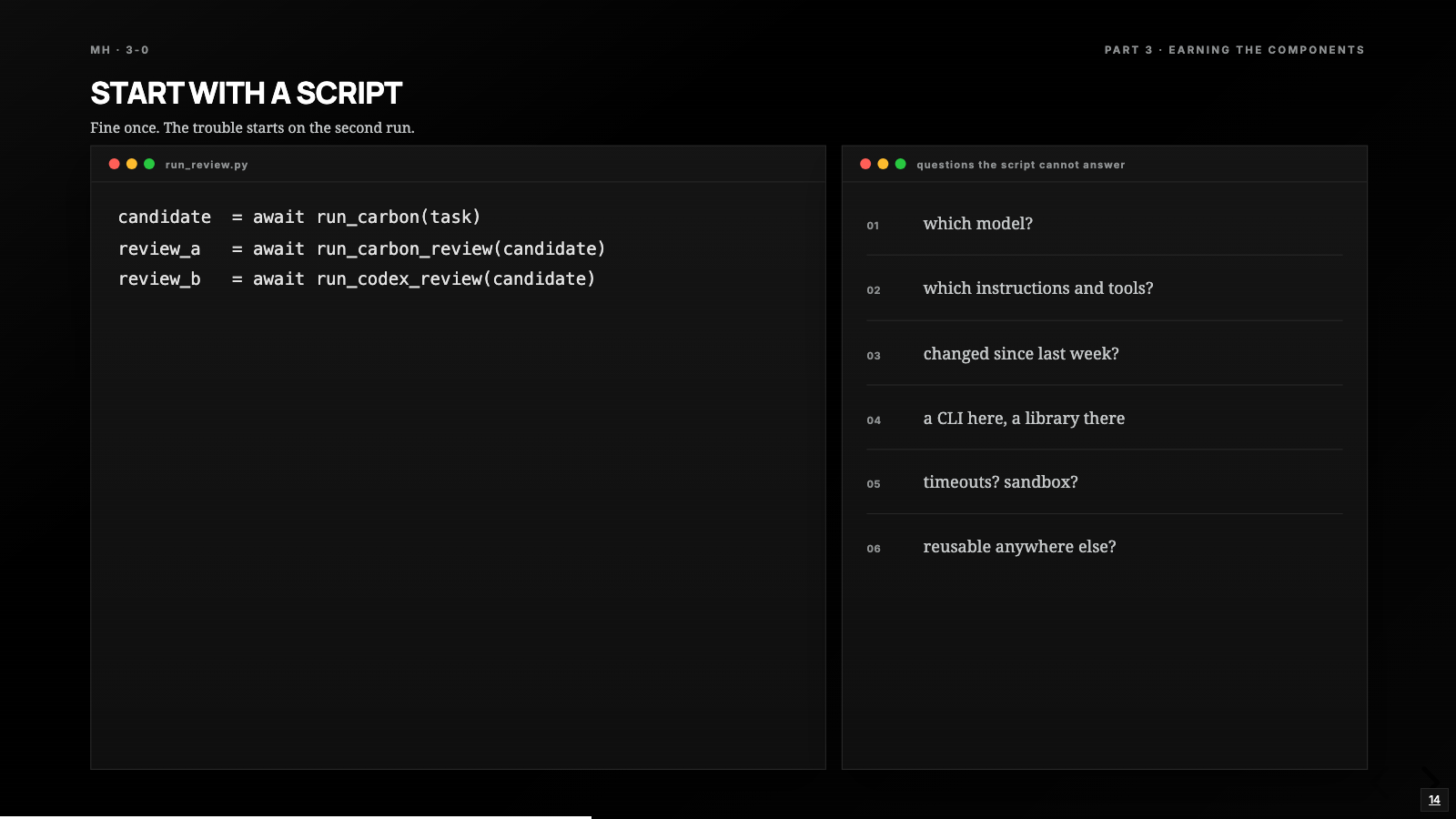This screenshot has width=1456, height=819.
Task: Click the number 03 in the list
Action: pyautogui.click(x=874, y=356)
